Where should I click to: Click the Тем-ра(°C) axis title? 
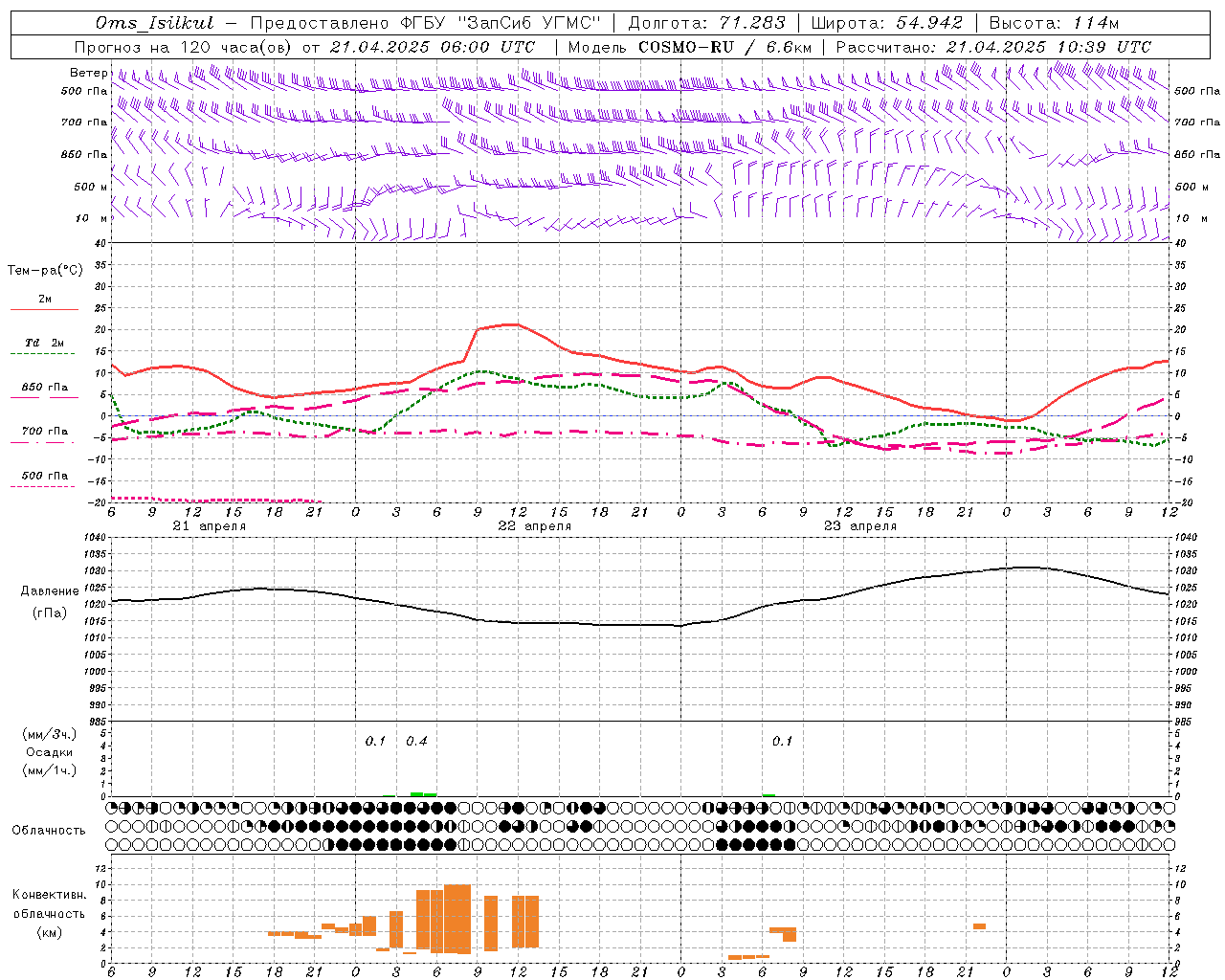pyautogui.click(x=45, y=271)
